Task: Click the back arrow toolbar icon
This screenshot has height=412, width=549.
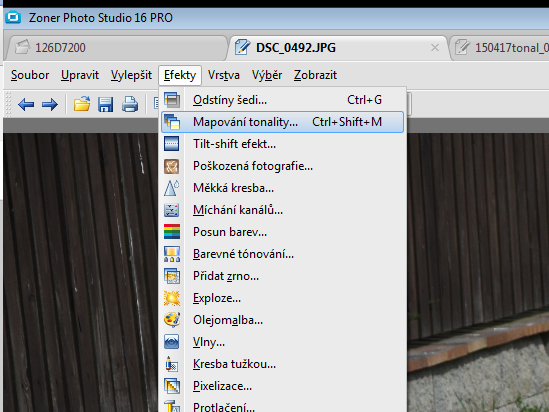Action: click(x=26, y=104)
